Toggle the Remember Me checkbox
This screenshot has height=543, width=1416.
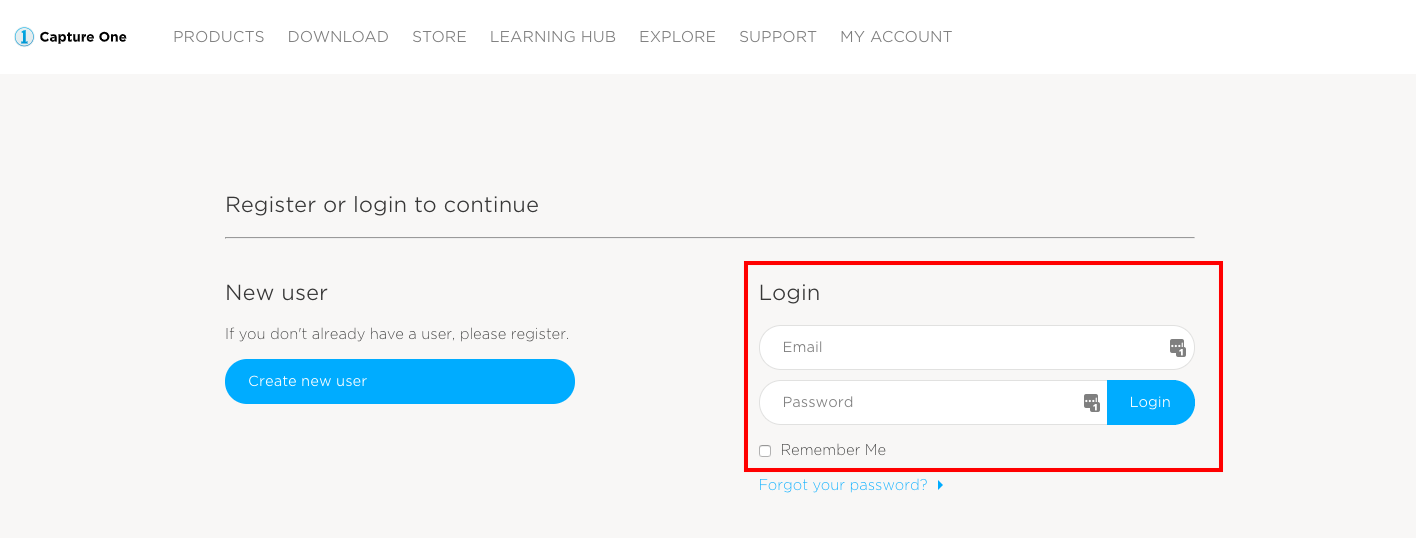[765, 451]
